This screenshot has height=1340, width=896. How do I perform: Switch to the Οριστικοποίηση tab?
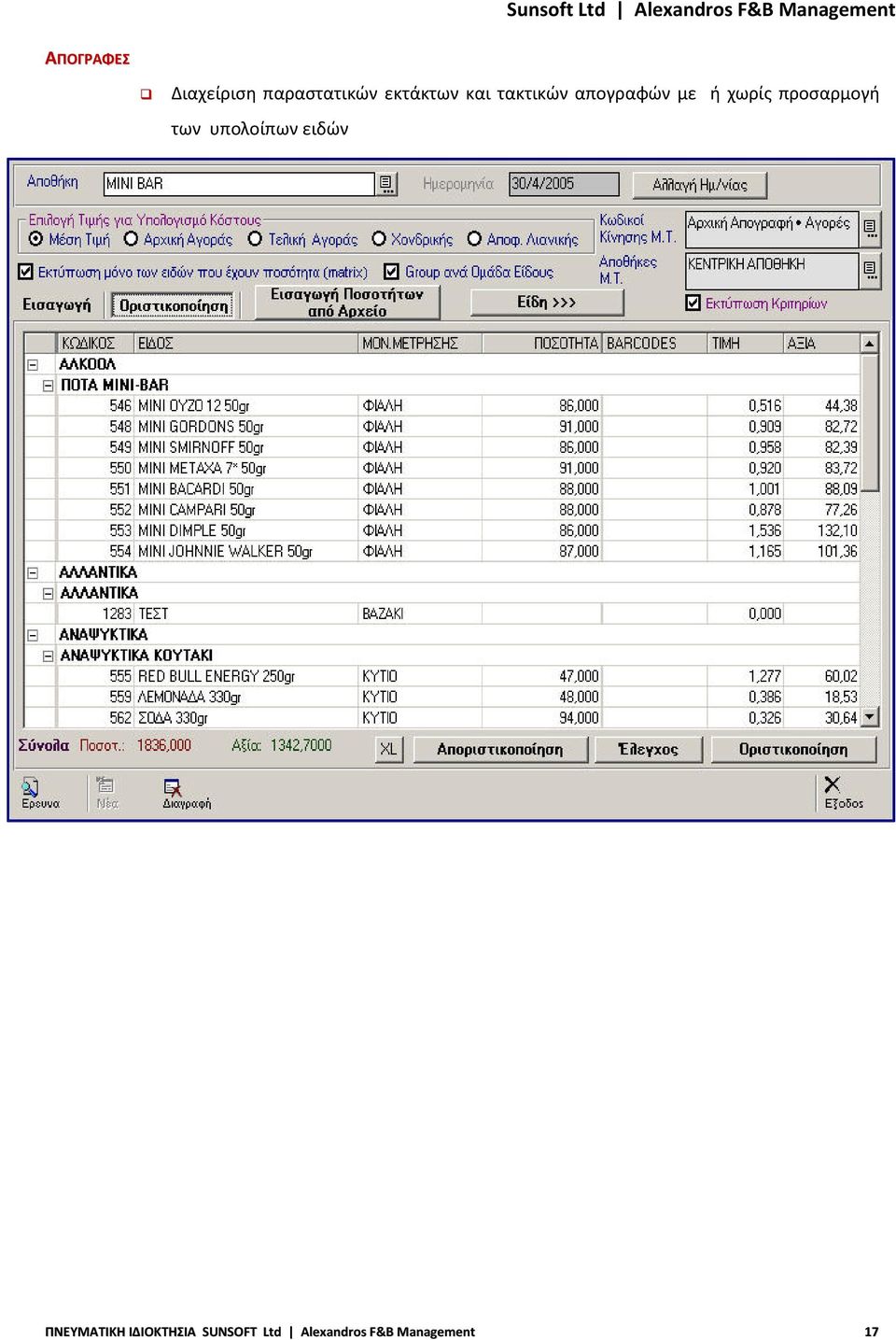coord(174,305)
